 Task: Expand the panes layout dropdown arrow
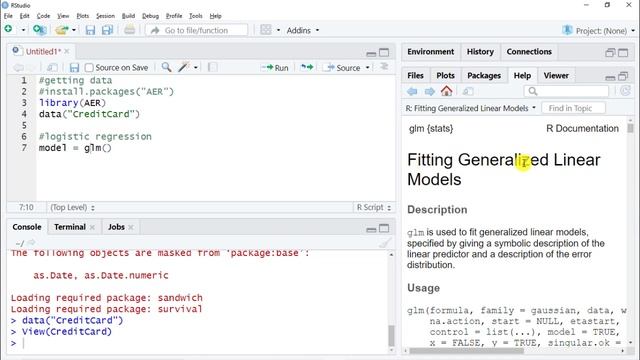click(278, 30)
